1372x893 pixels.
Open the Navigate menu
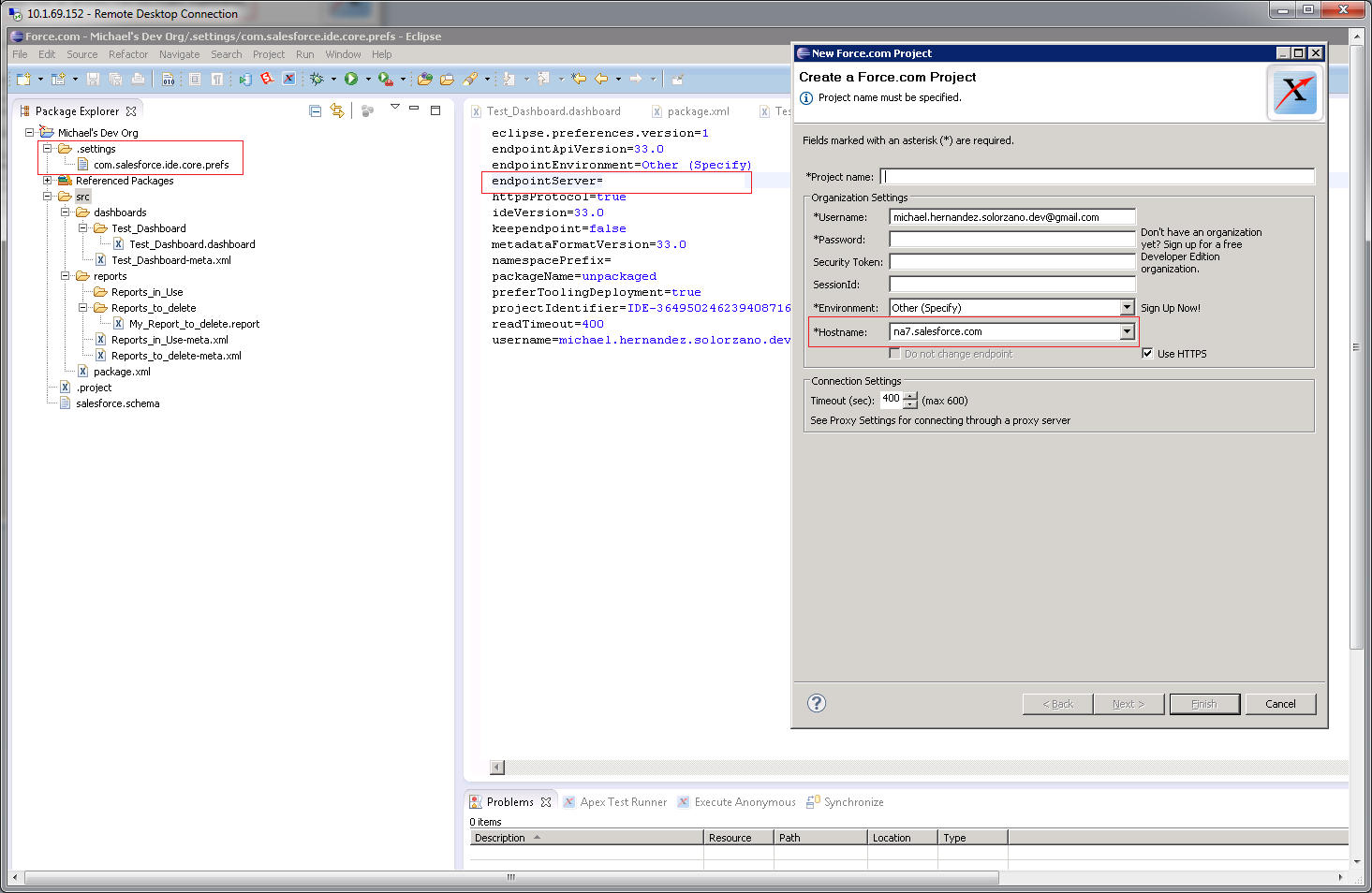[x=179, y=54]
